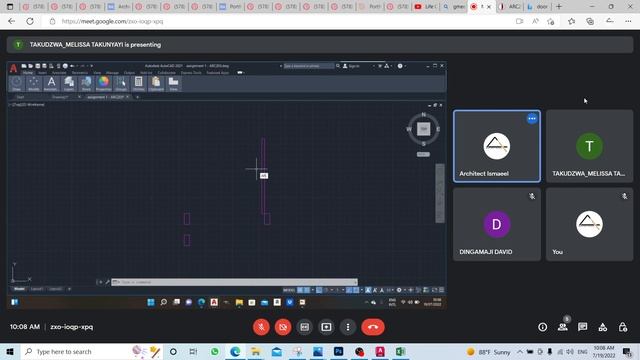
Task: View site information lock icon
Action: [x=52, y=21]
